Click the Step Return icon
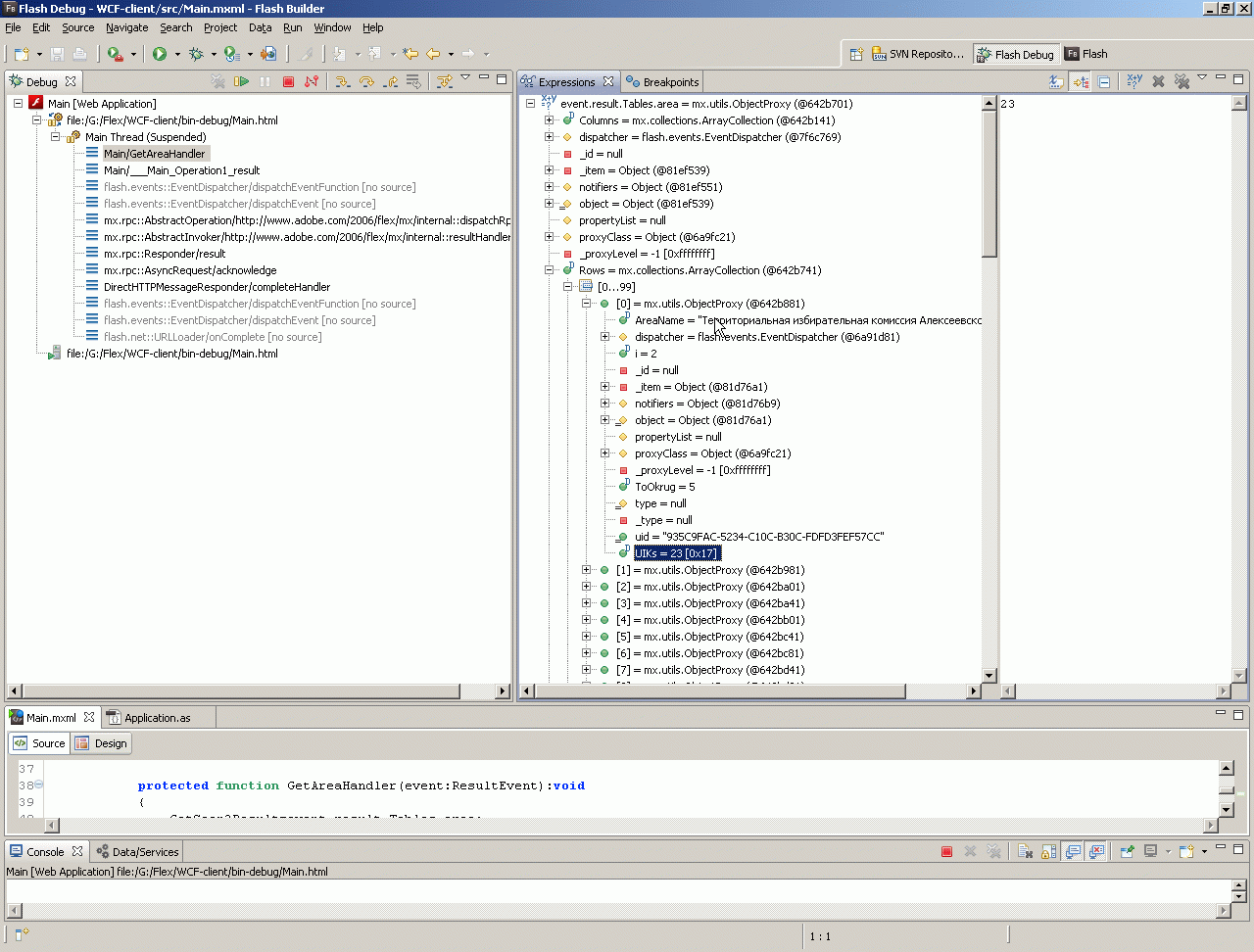The width and height of the screenshot is (1254, 952). pyautogui.click(x=390, y=81)
